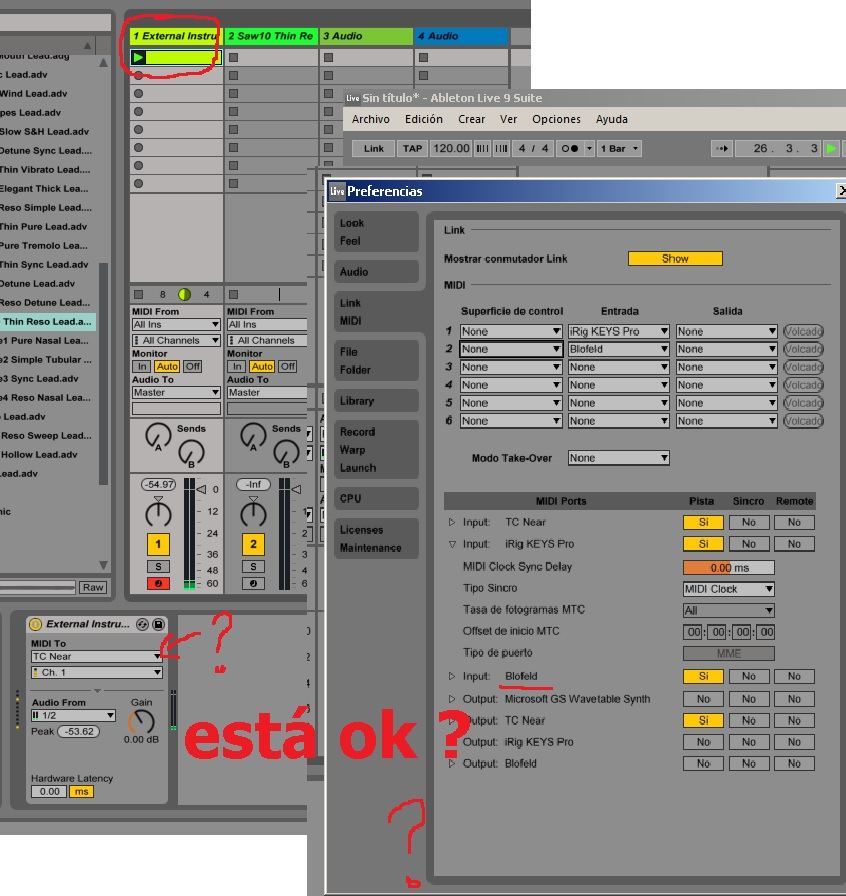Activate track 1 with yellow button

[x=158, y=544]
